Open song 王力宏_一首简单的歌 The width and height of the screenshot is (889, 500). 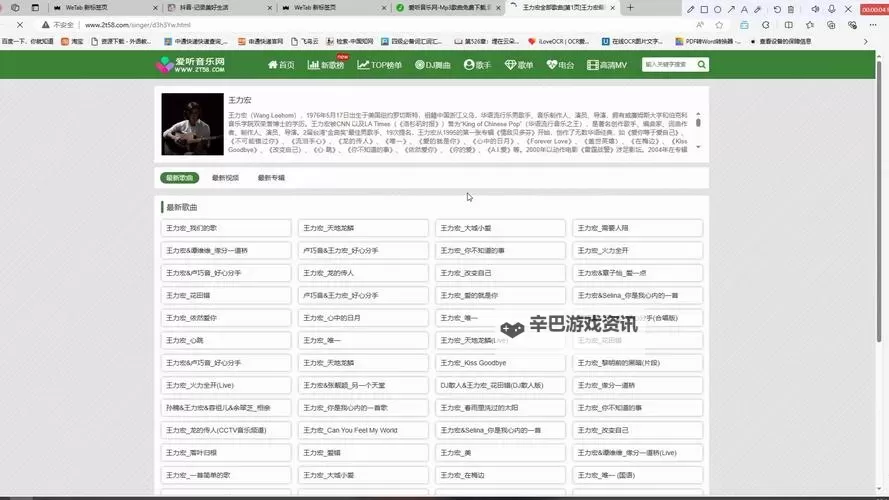(226, 475)
